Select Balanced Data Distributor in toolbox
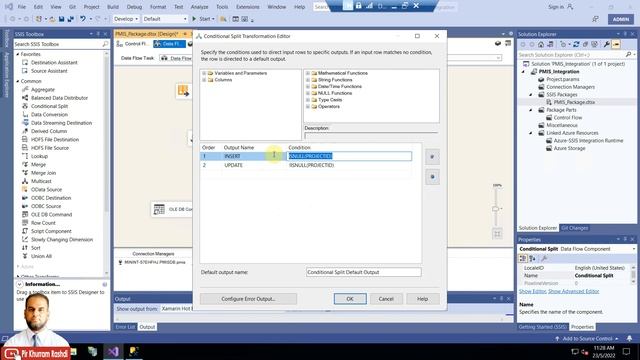Viewport: 640px width, 360px height. click(x=59, y=98)
